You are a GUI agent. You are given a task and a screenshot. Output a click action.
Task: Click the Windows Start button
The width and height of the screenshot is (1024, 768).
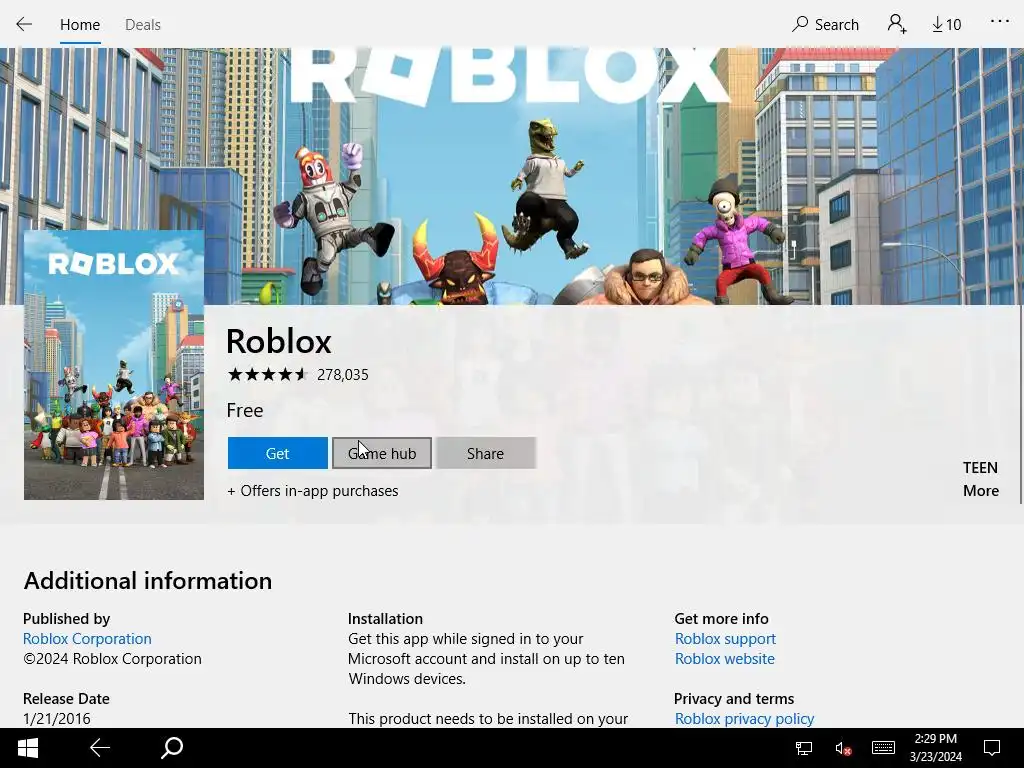[27, 748]
